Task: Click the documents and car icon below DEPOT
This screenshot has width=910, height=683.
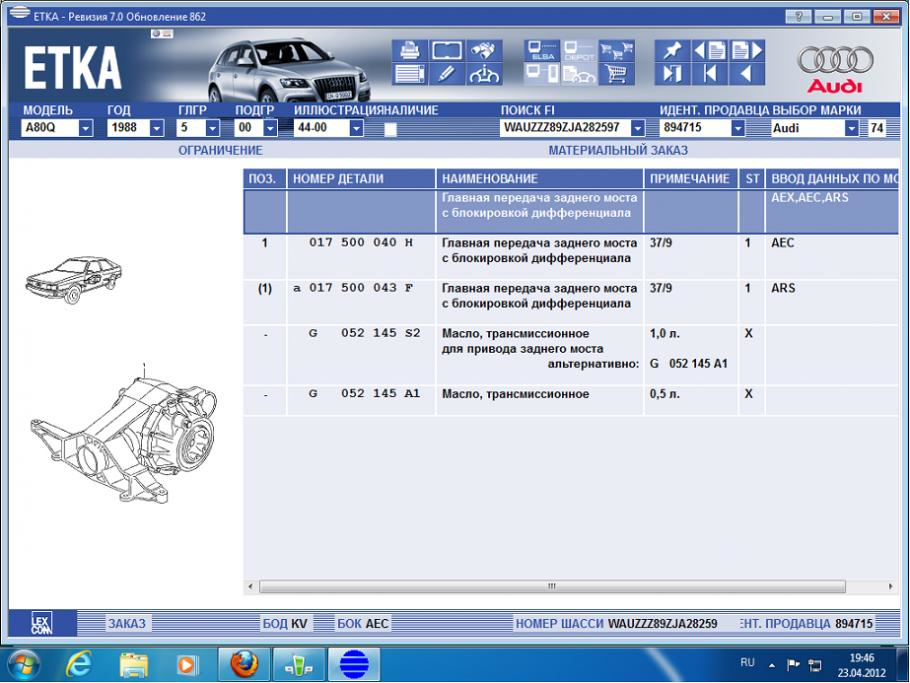Action: (579, 74)
